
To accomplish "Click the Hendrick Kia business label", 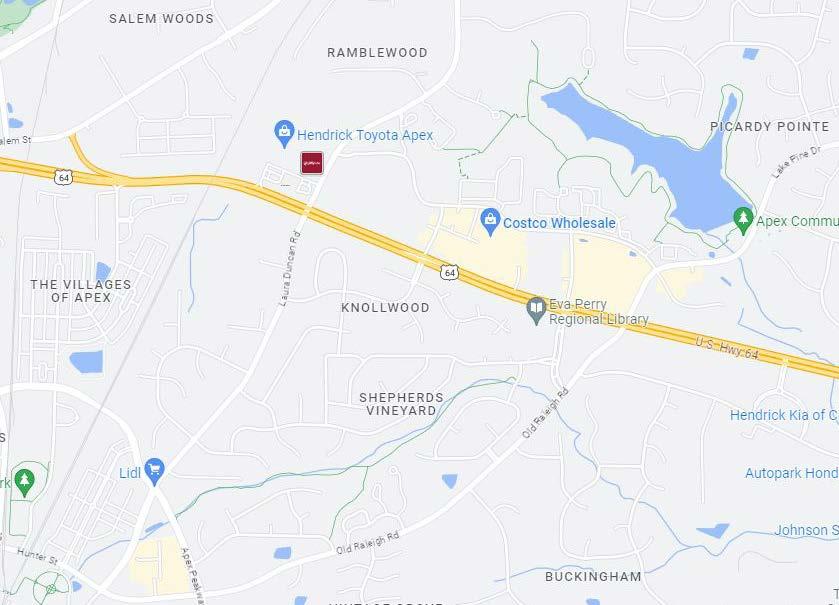I will (x=784, y=415).
